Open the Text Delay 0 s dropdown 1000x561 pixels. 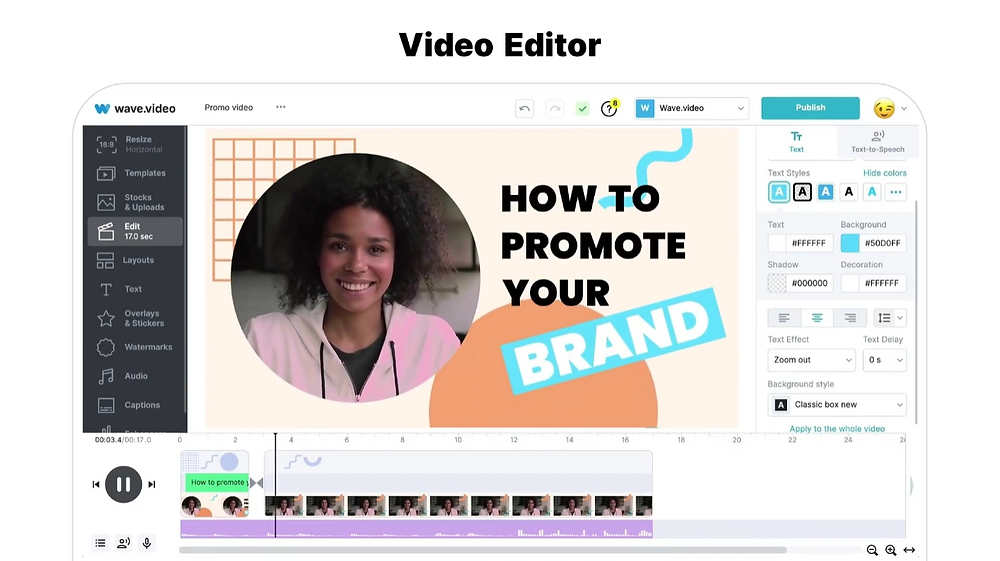(x=885, y=360)
